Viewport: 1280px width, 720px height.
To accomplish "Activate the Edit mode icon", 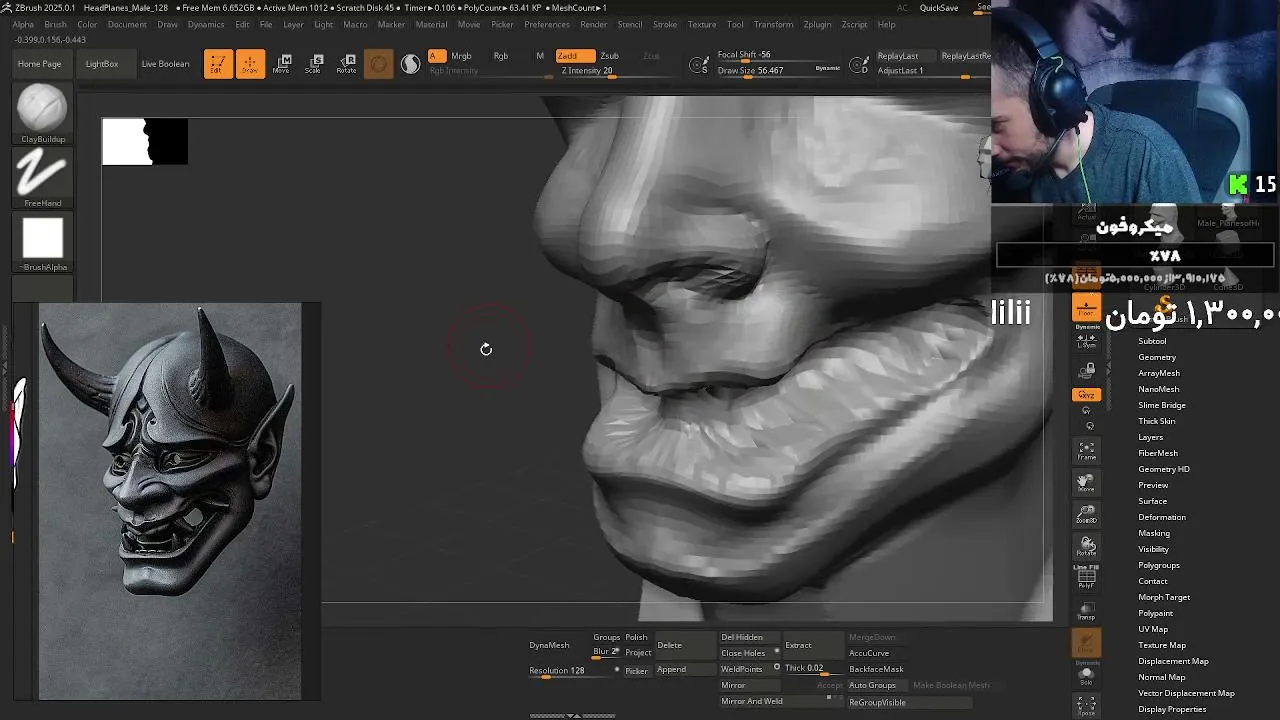I will [x=217, y=64].
